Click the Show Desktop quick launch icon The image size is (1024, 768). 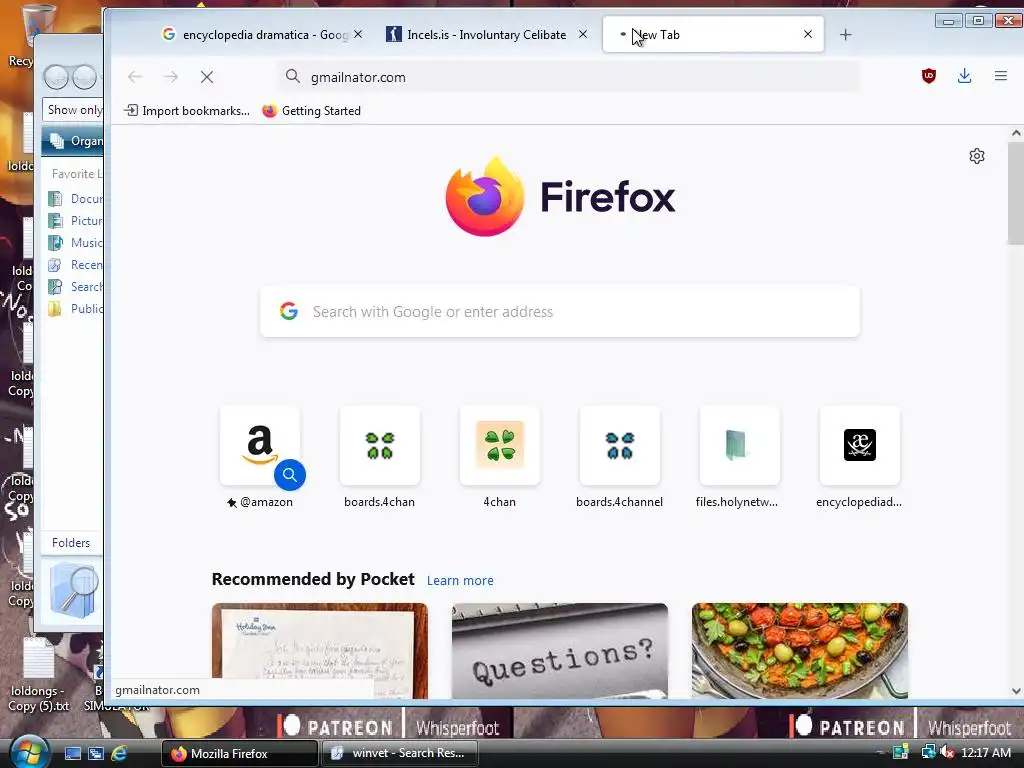coord(73,753)
